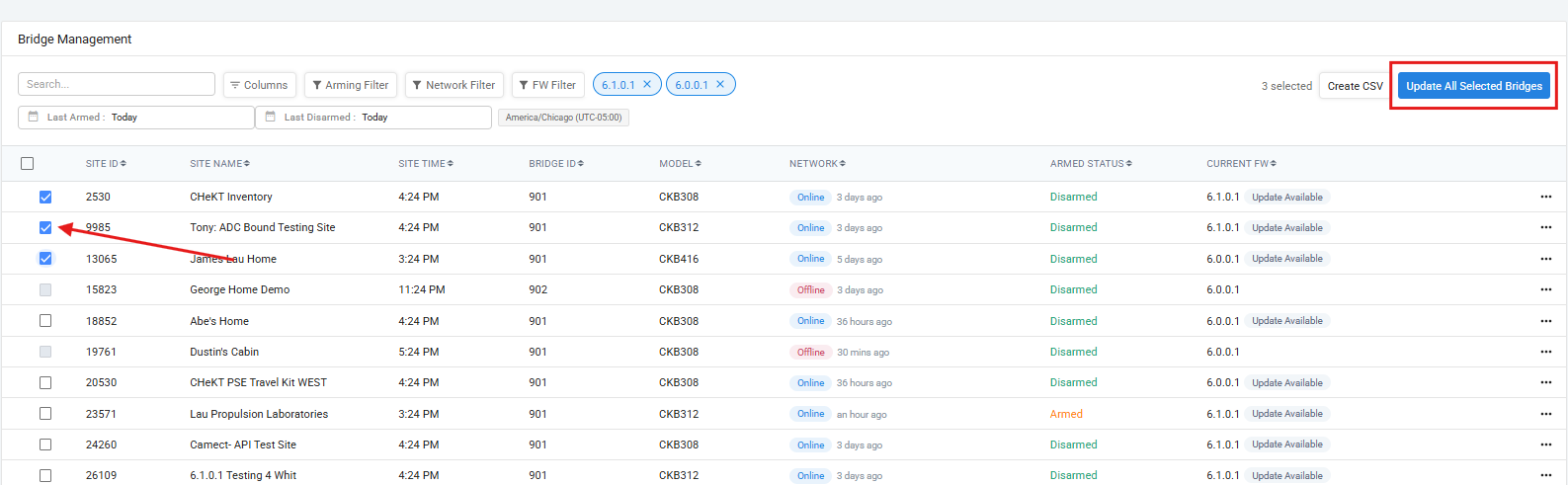Click Update Available for site 2530
This screenshot has height=485, width=1568.
(x=1287, y=197)
